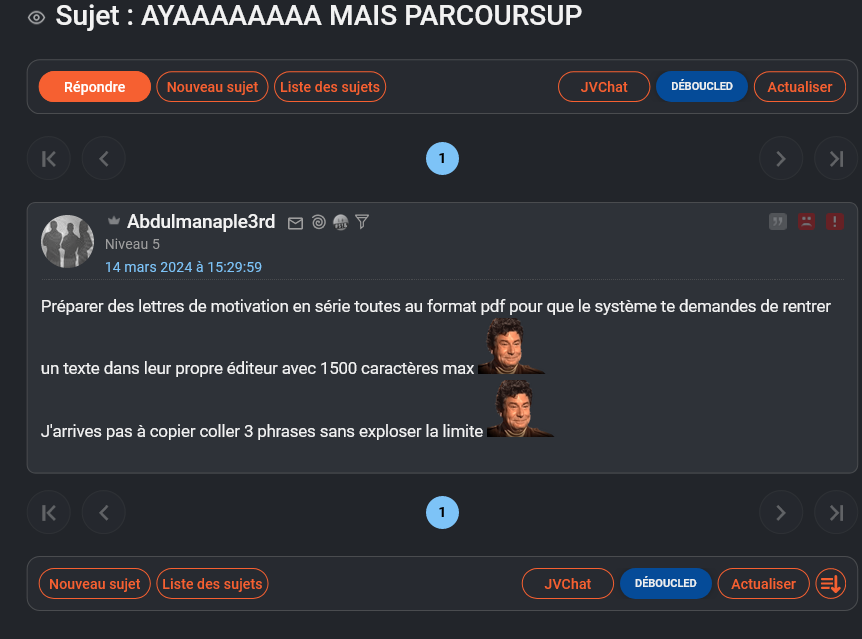Click the filter funnel icon beside the username
The height and width of the screenshot is (639, 862).
(x=362, y=222)
